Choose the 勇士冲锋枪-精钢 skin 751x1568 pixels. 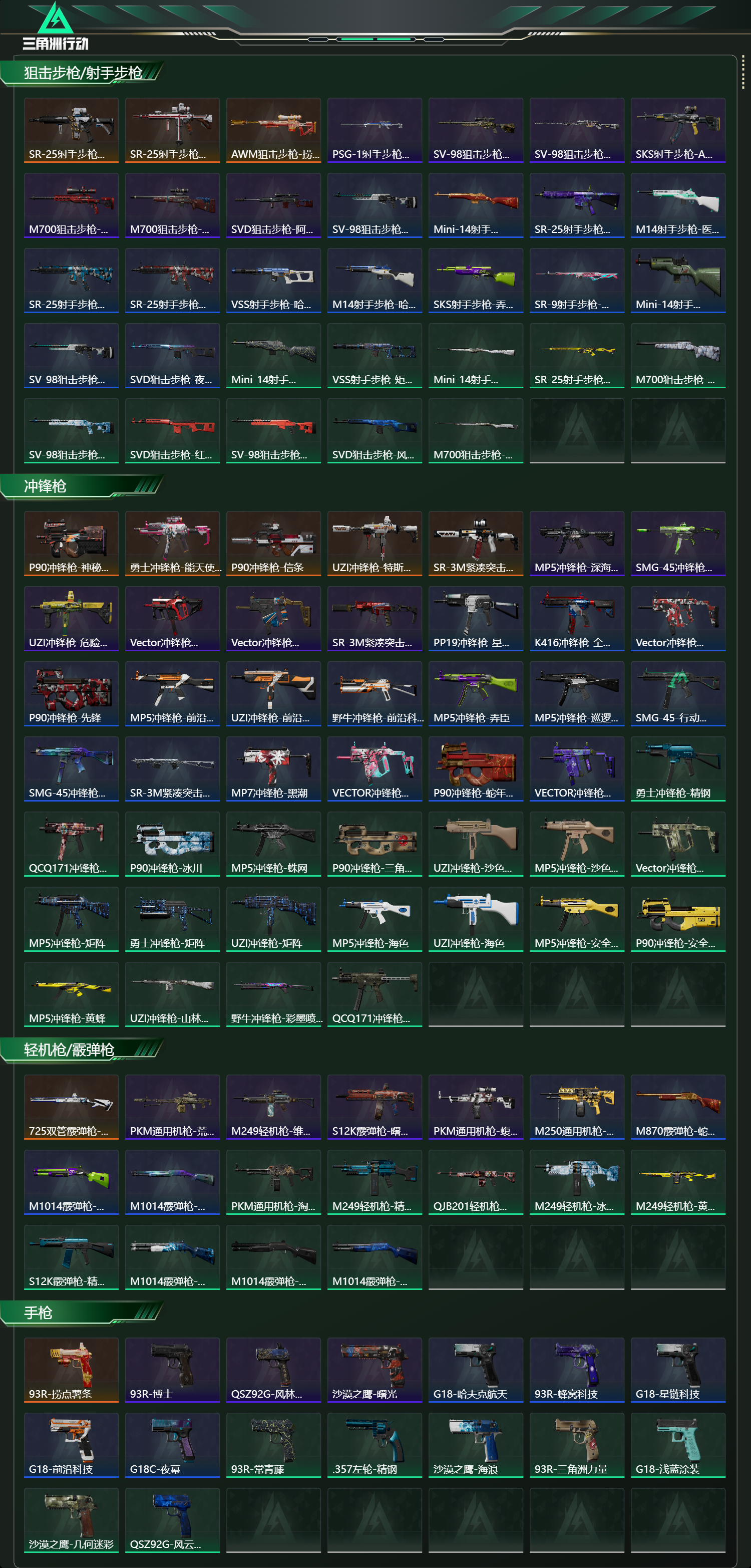tap(678, 769)
